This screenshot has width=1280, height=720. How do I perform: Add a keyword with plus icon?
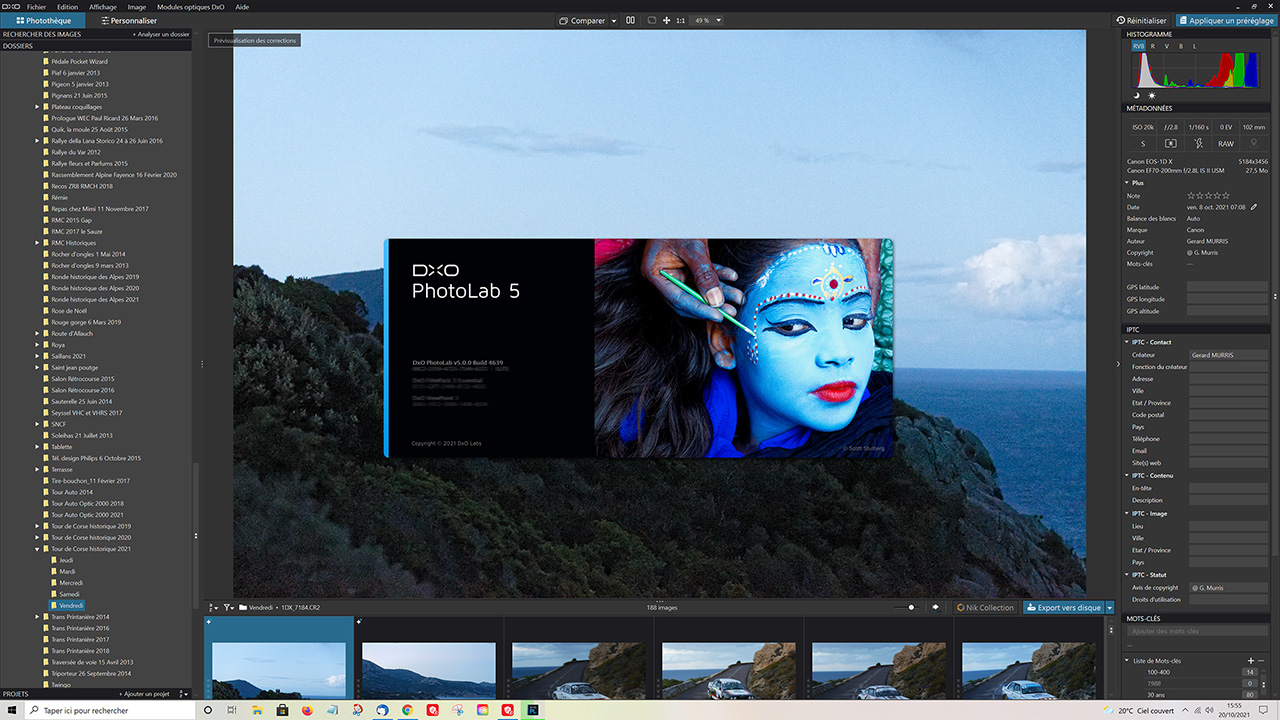click(1250, 661)
